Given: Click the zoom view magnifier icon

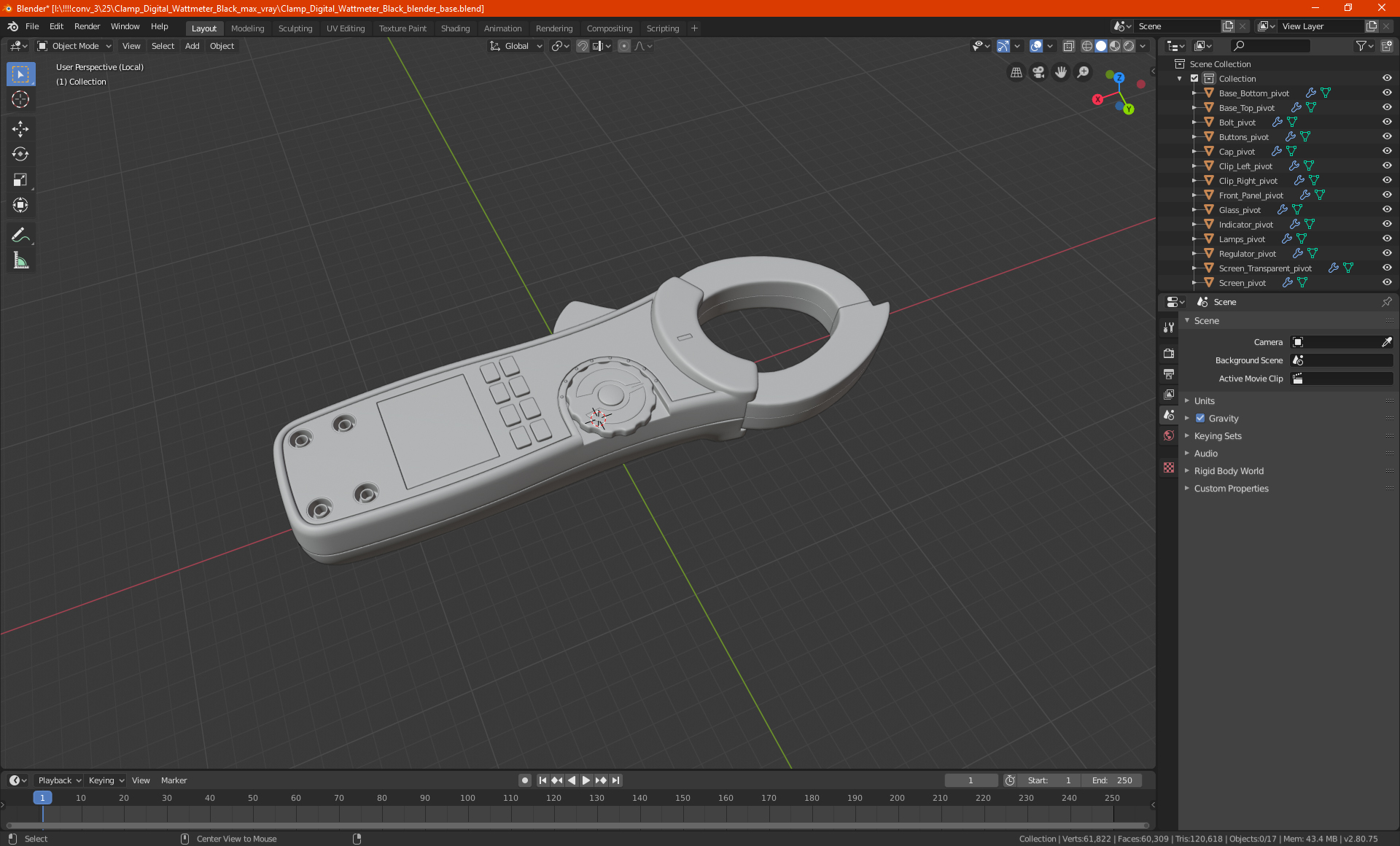Looking at the screenshot, I should (x=1084, y=72).
